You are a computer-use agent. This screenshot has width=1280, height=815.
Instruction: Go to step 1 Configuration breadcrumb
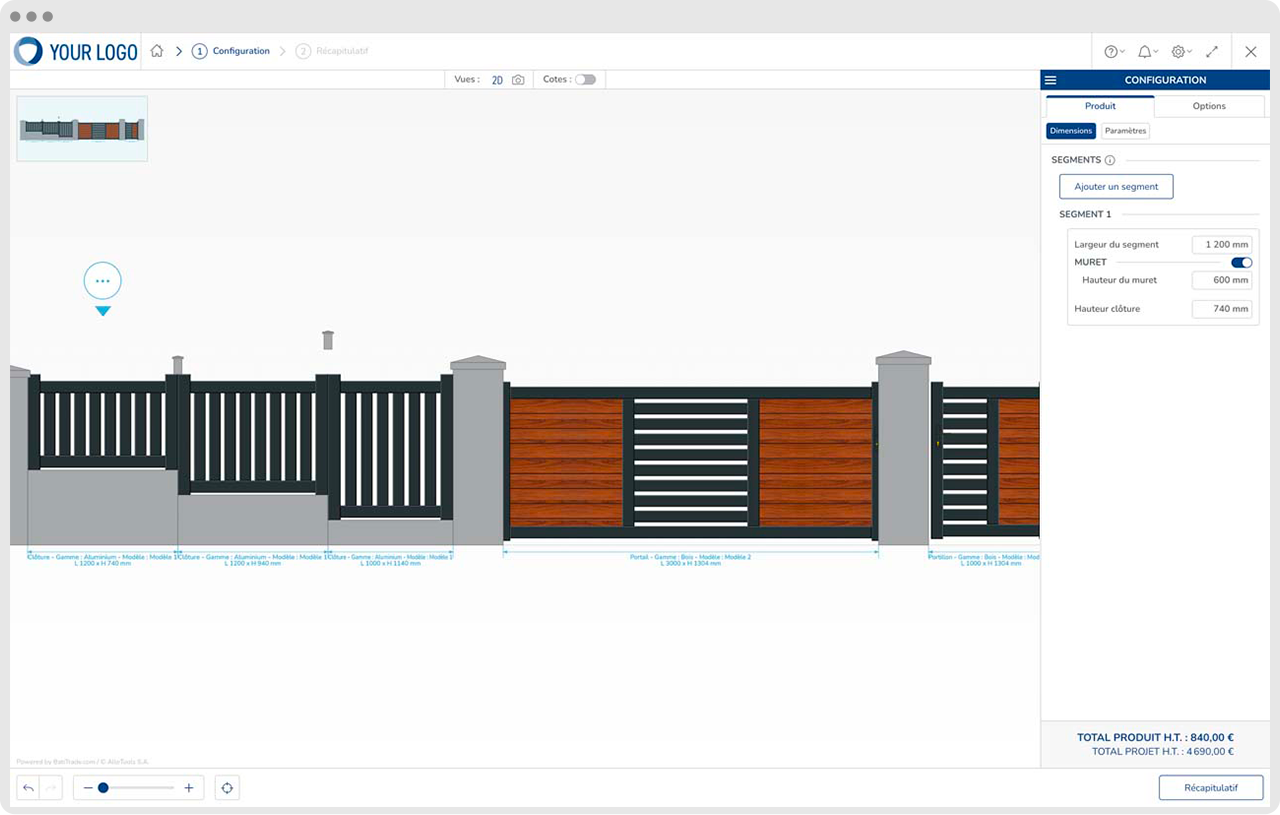pyautogui.click(x=231, y=51)
